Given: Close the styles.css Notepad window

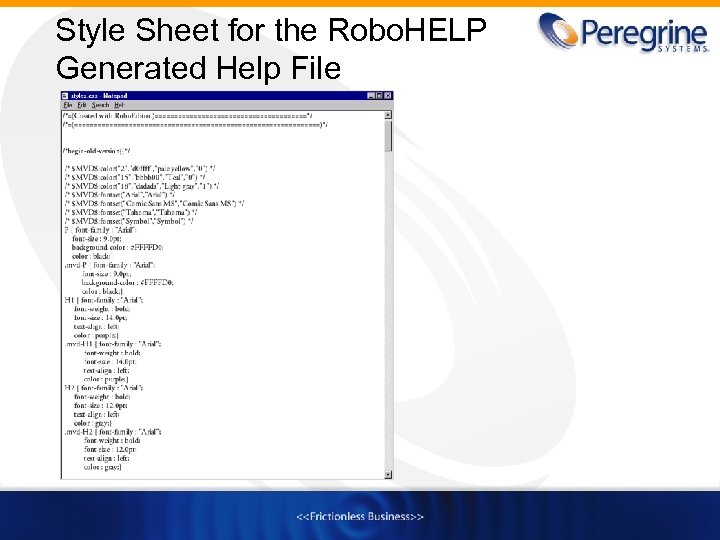Looking at the screenshot, I should coord(388,96).
